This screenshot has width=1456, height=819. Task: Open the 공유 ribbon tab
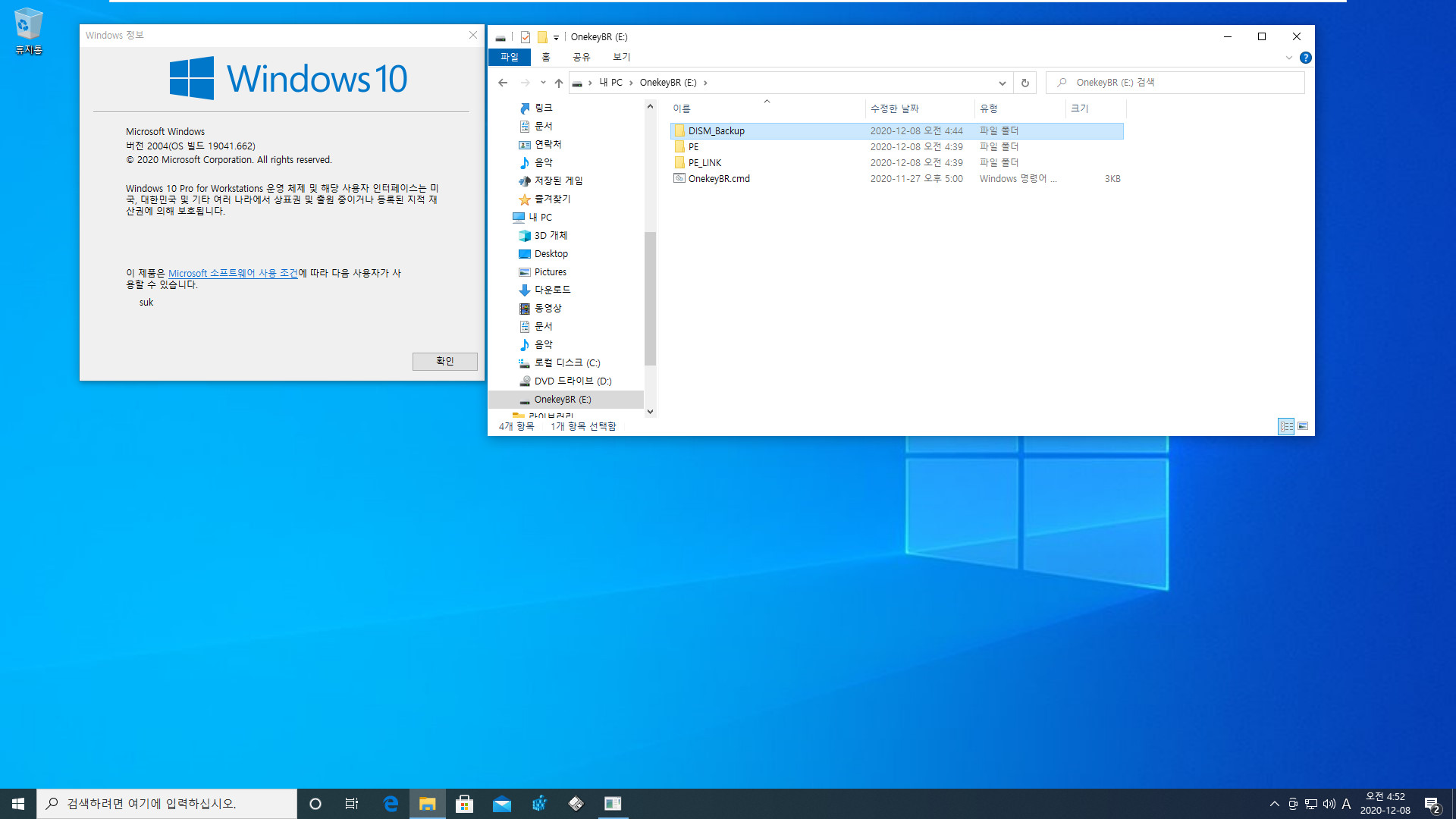[582, 58]
